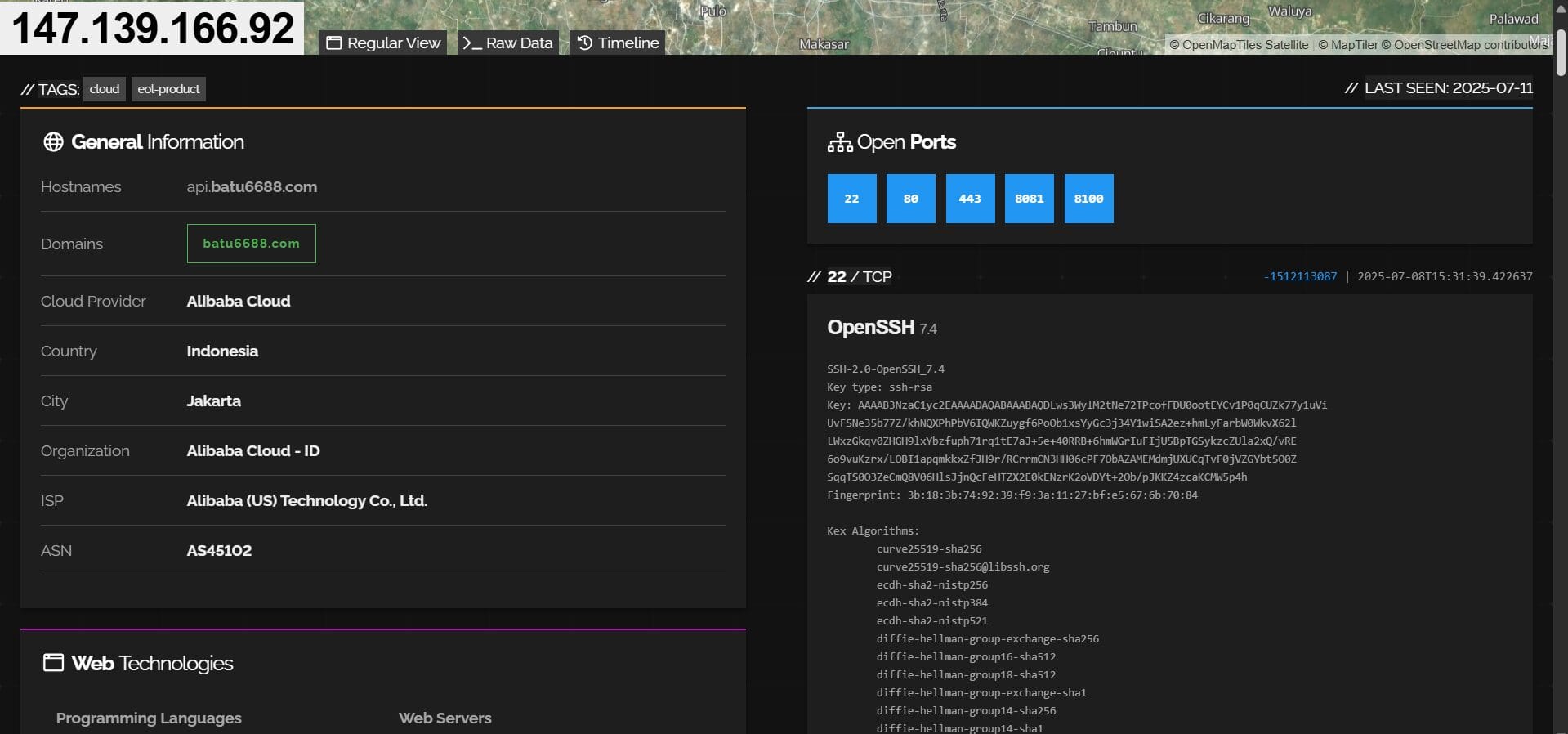Open the -1512113087 hash link

tap(1300, 276)
